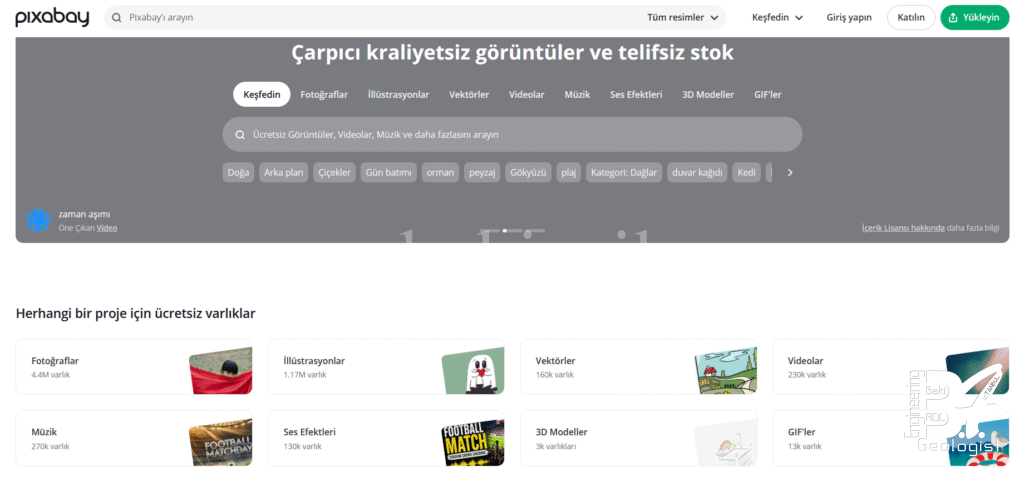
Task: Switch to the İllüstrasyonlar tab
Action: [398, 95]
